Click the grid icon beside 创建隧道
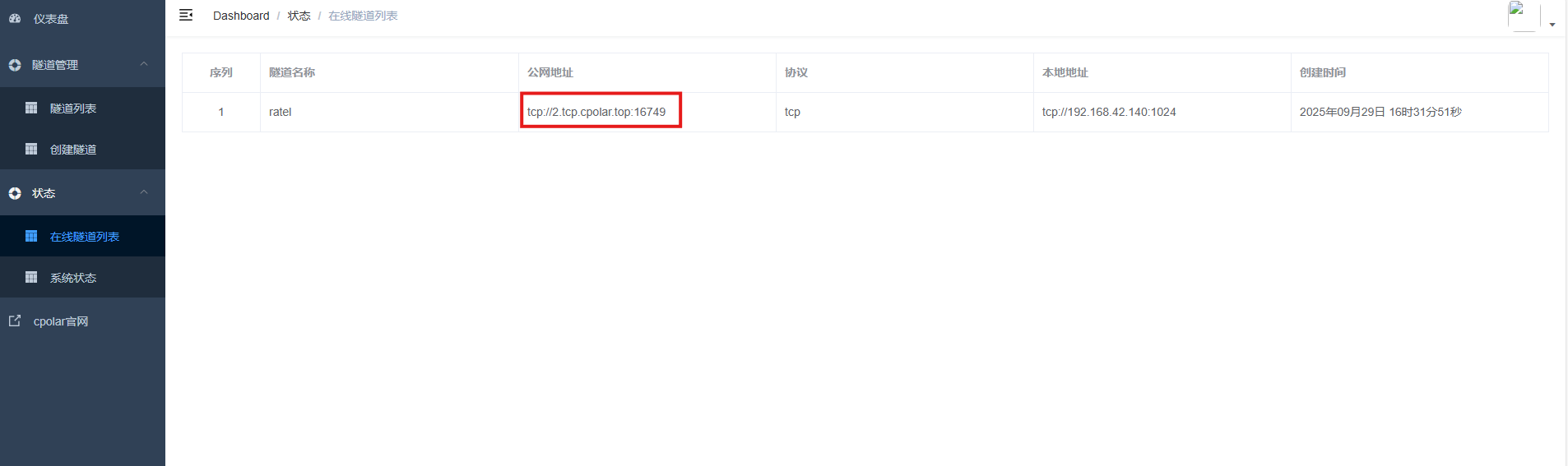This screenshot has height=466, width=1568. 31,149
